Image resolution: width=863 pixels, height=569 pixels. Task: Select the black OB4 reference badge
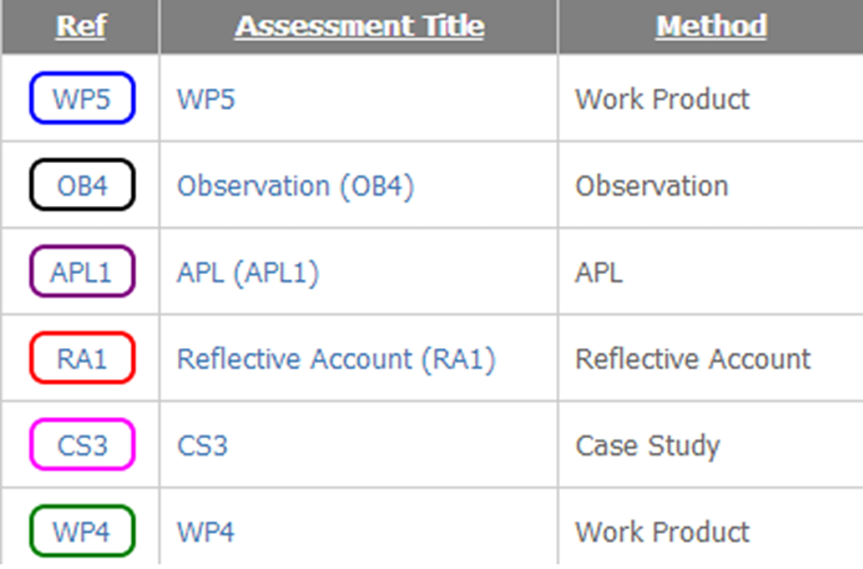click(82, 186)
